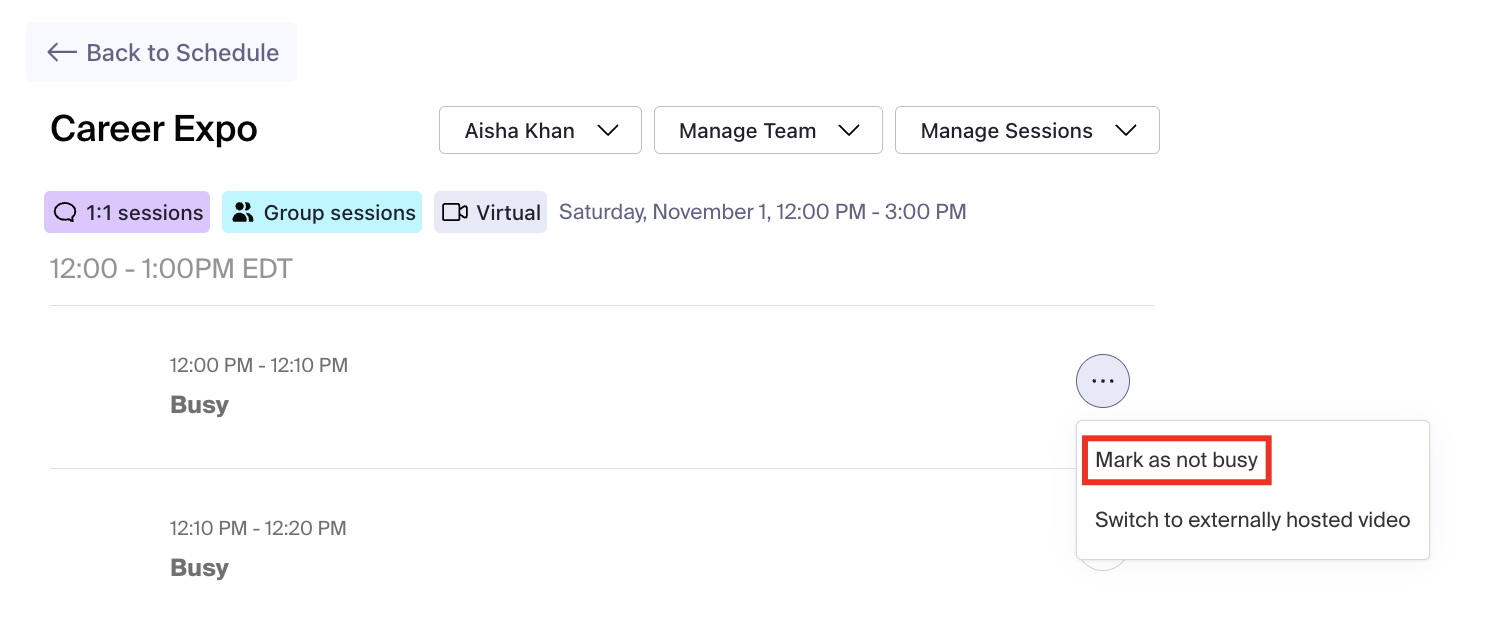Go back via Back to Schedule text
This screenshot has width=1492, height=618.
pyautogui.click(x=183, y=53)
